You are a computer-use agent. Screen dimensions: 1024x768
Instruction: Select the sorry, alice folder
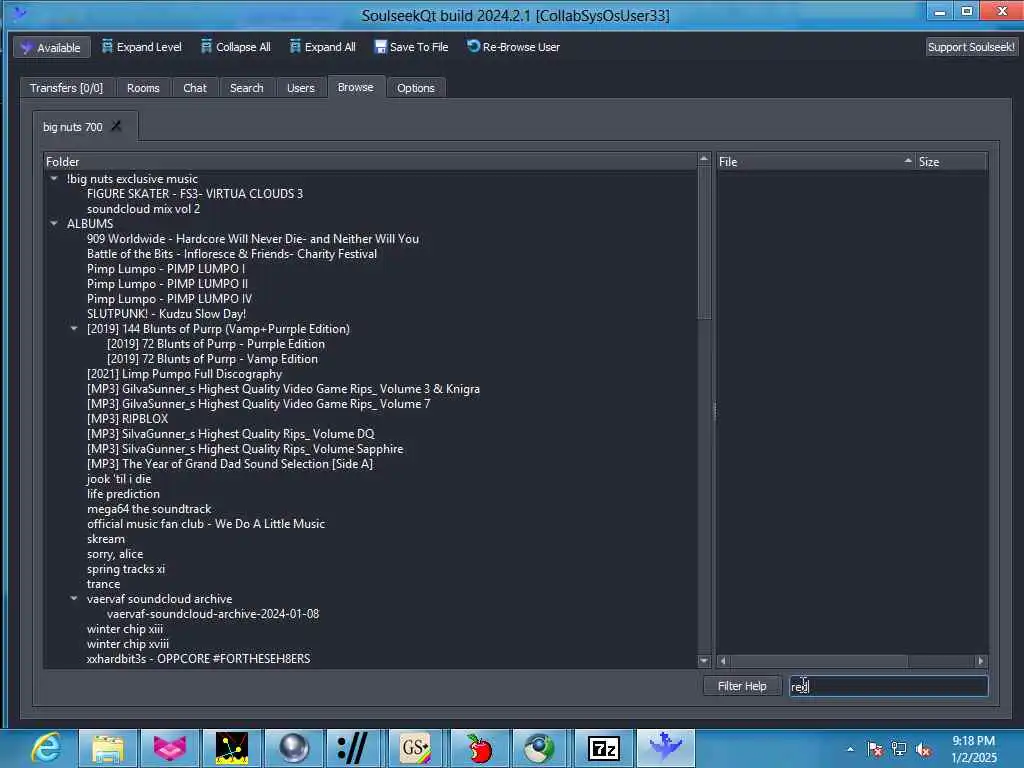click(x=115, y=554)
